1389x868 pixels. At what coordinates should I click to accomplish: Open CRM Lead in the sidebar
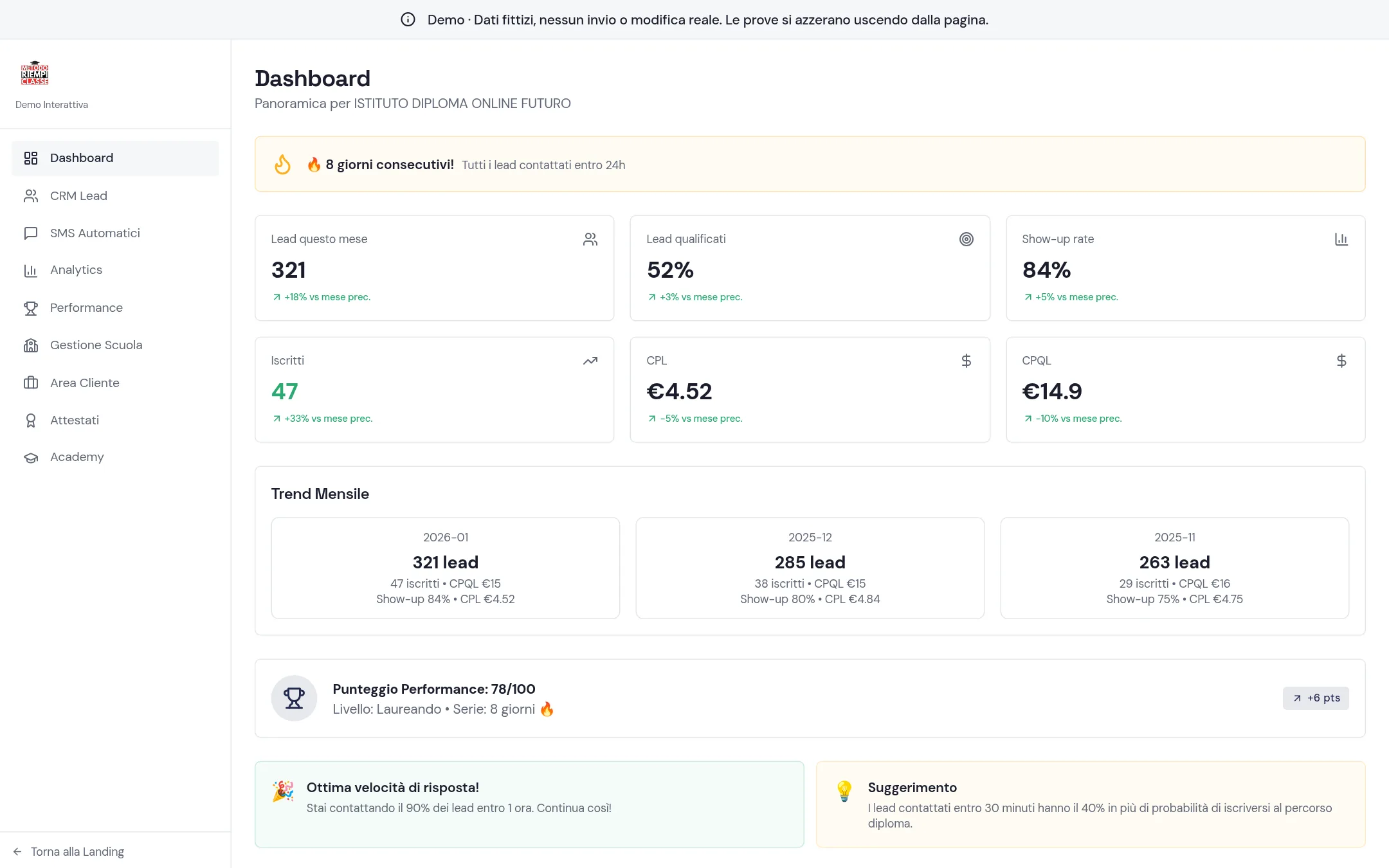pyautogui.click(x=115, y=196)
